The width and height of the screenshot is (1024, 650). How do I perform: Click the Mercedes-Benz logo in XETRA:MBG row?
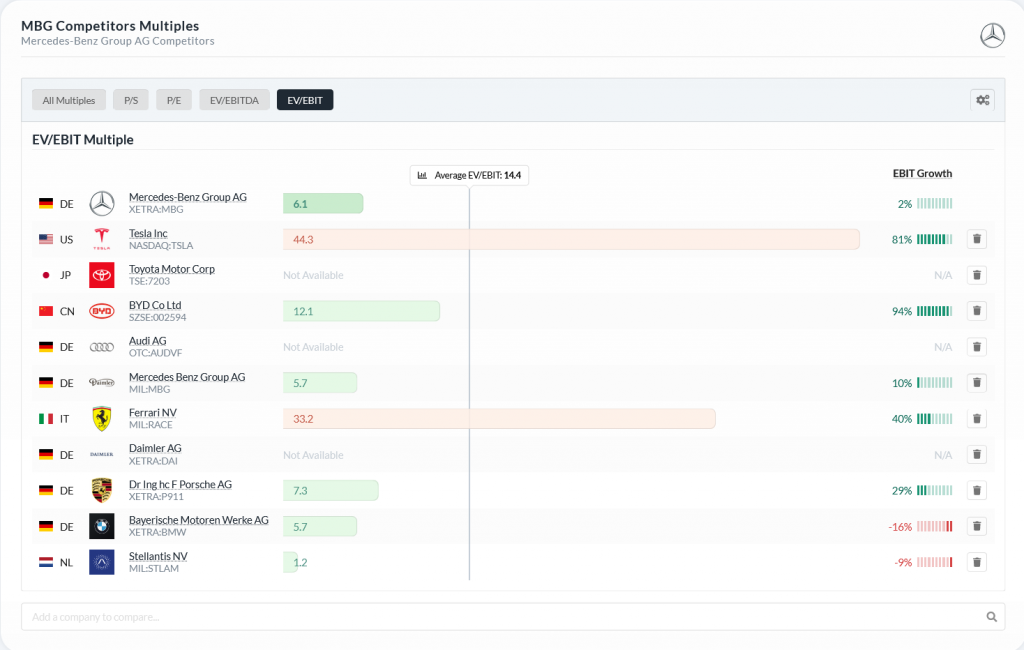[x=102, y=204]
